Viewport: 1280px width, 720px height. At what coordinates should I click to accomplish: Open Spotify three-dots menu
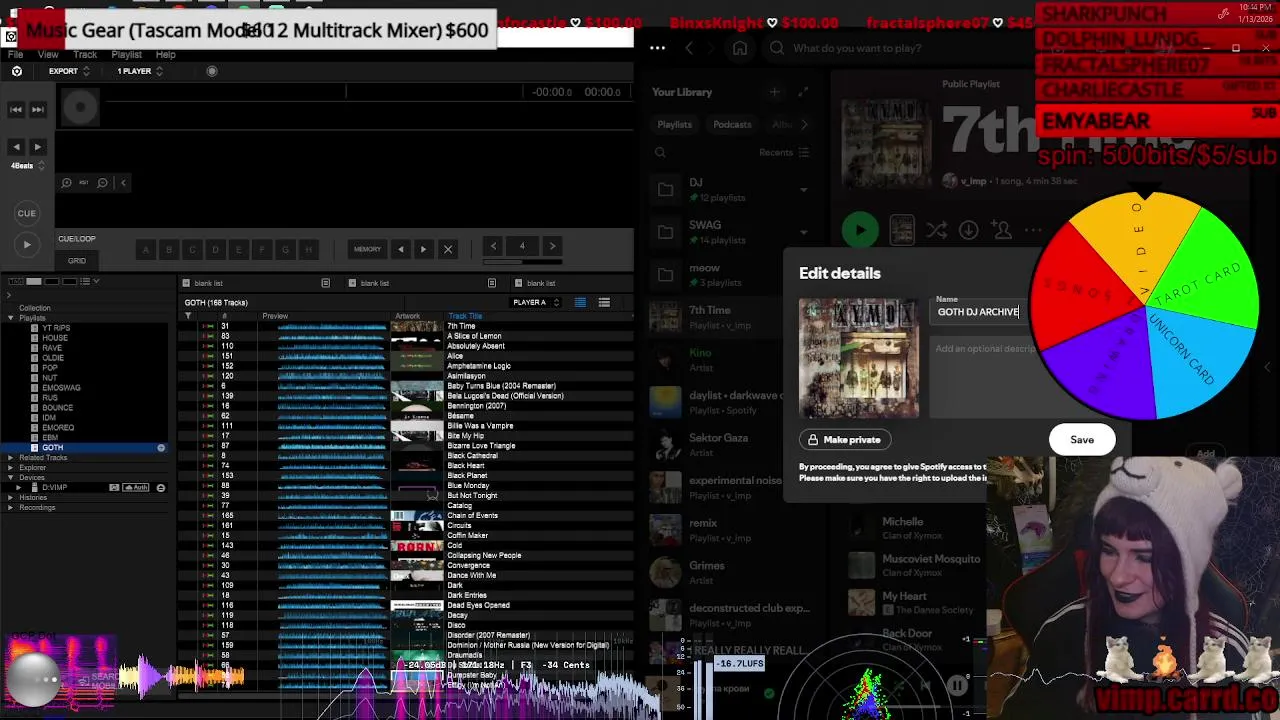pyautogui.click(x=657, y=48)
